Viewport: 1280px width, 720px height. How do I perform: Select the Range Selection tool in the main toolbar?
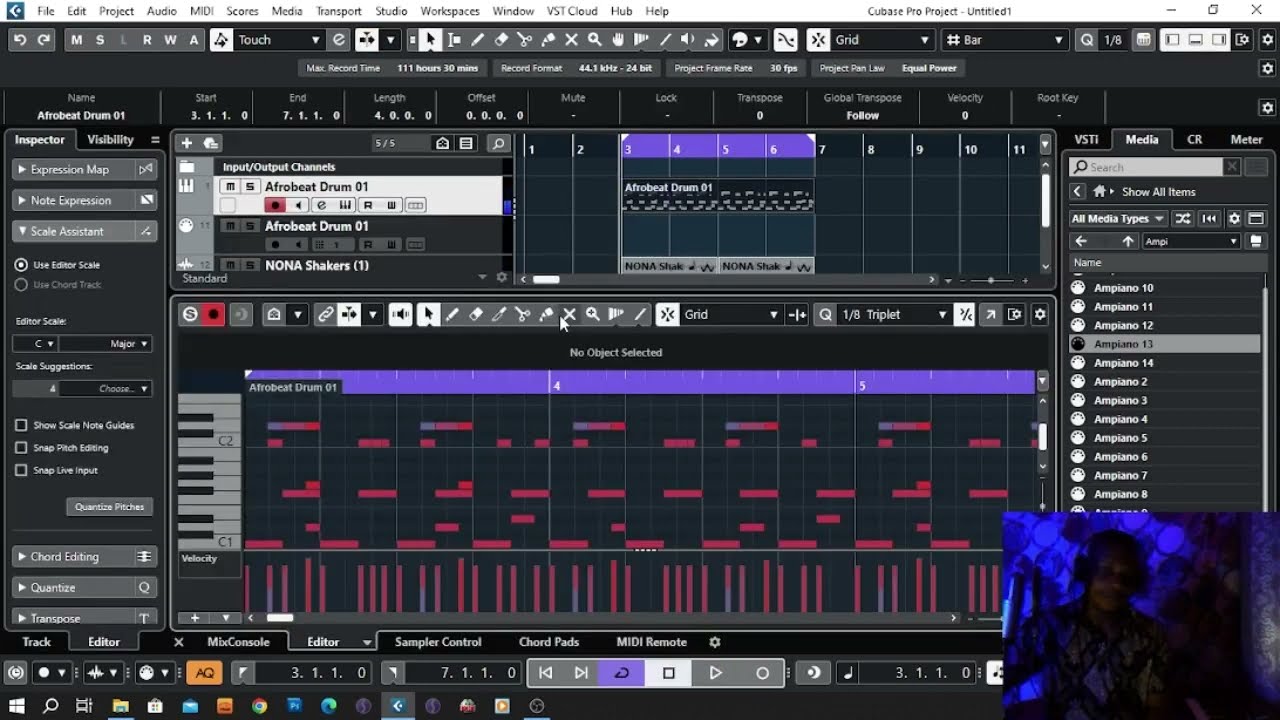coord(454,40)
